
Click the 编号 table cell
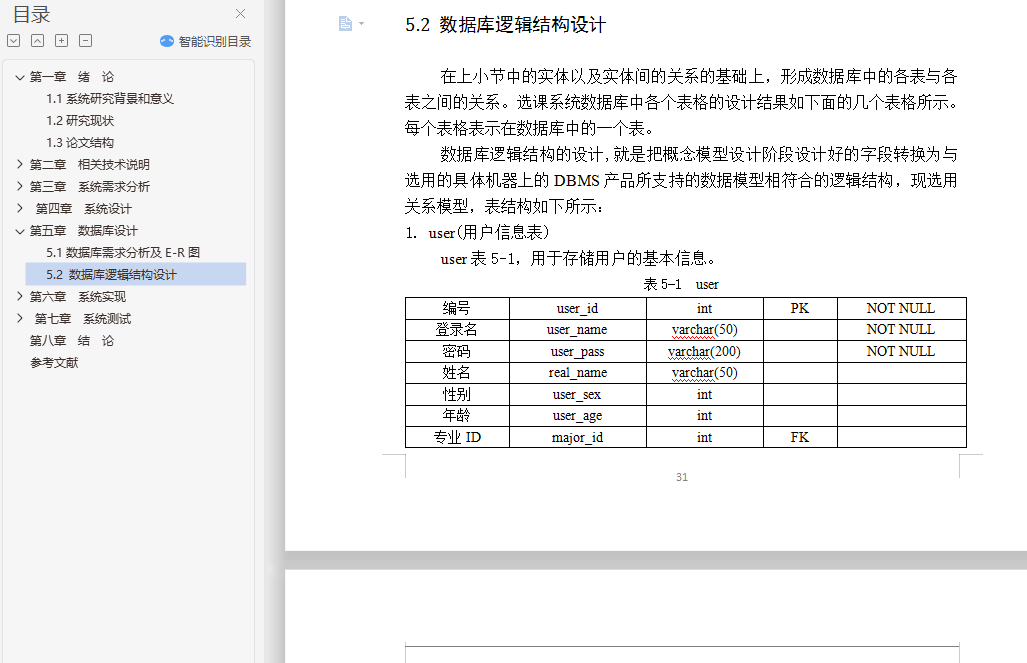pyautogui.click(x=457, y=308)
